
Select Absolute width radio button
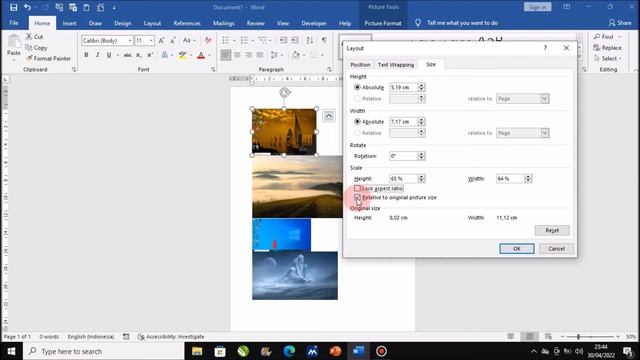[357, 121]
